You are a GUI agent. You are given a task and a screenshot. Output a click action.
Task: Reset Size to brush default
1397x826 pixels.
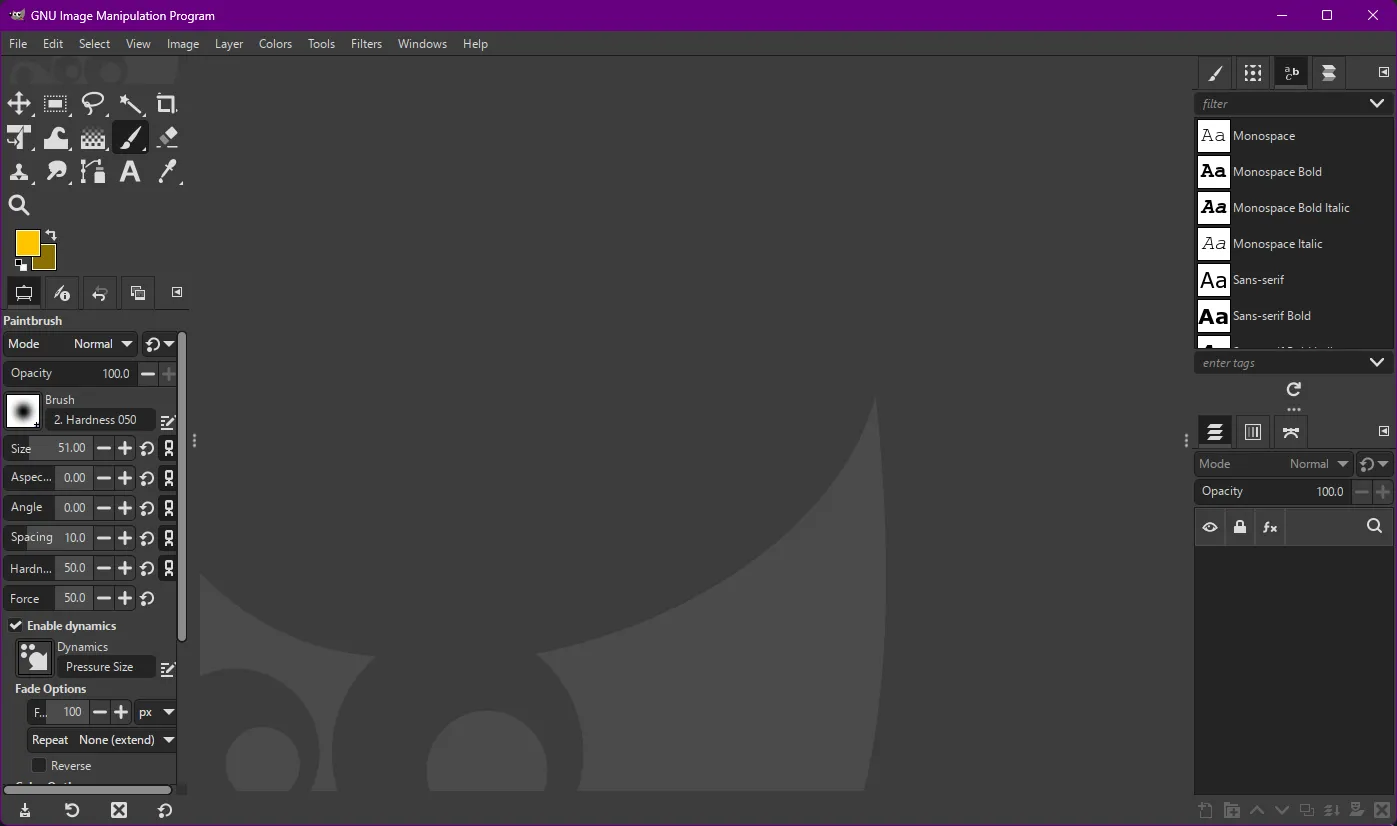pyautogui.click(x=147, y=449)
